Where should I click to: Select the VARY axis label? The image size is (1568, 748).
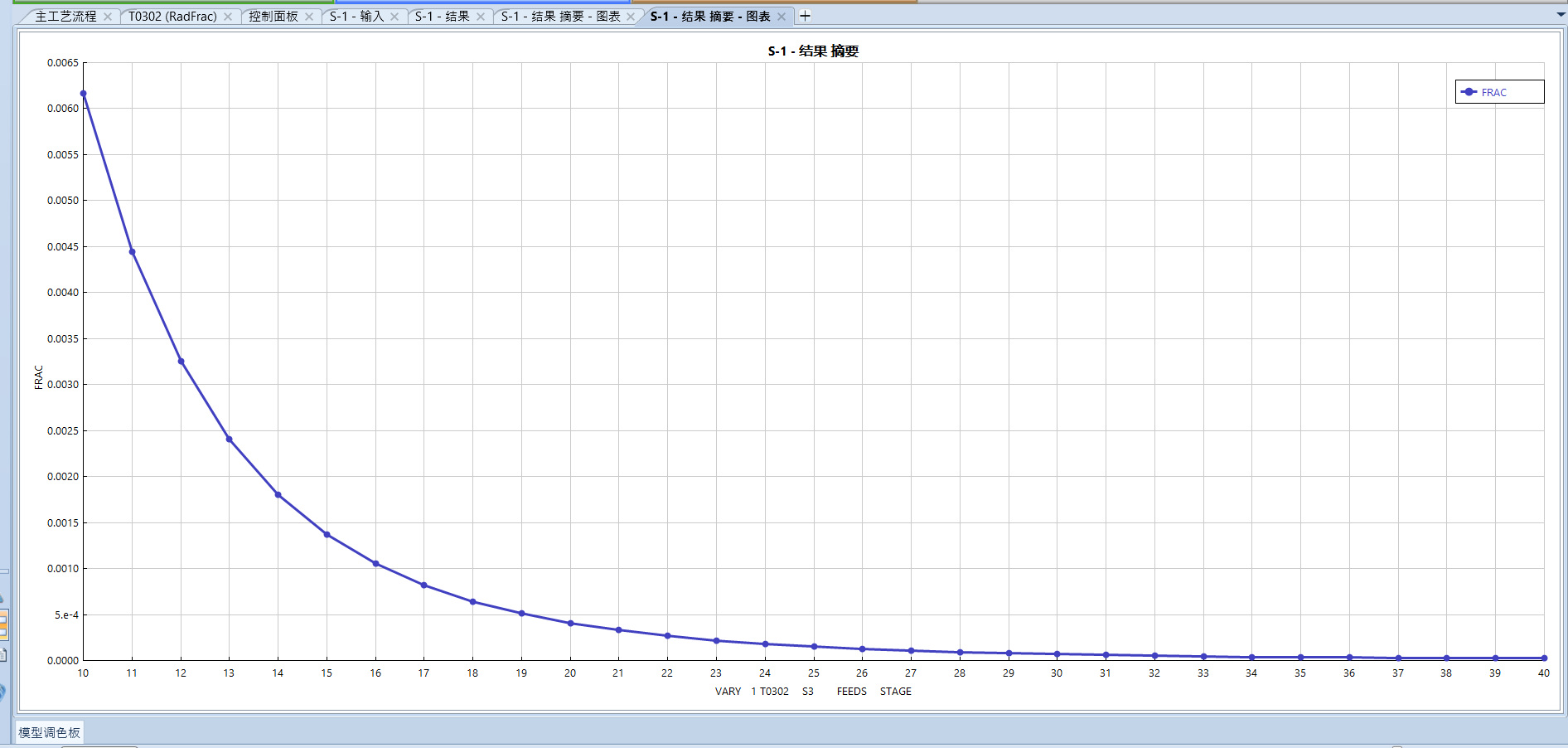coord(728,692)
